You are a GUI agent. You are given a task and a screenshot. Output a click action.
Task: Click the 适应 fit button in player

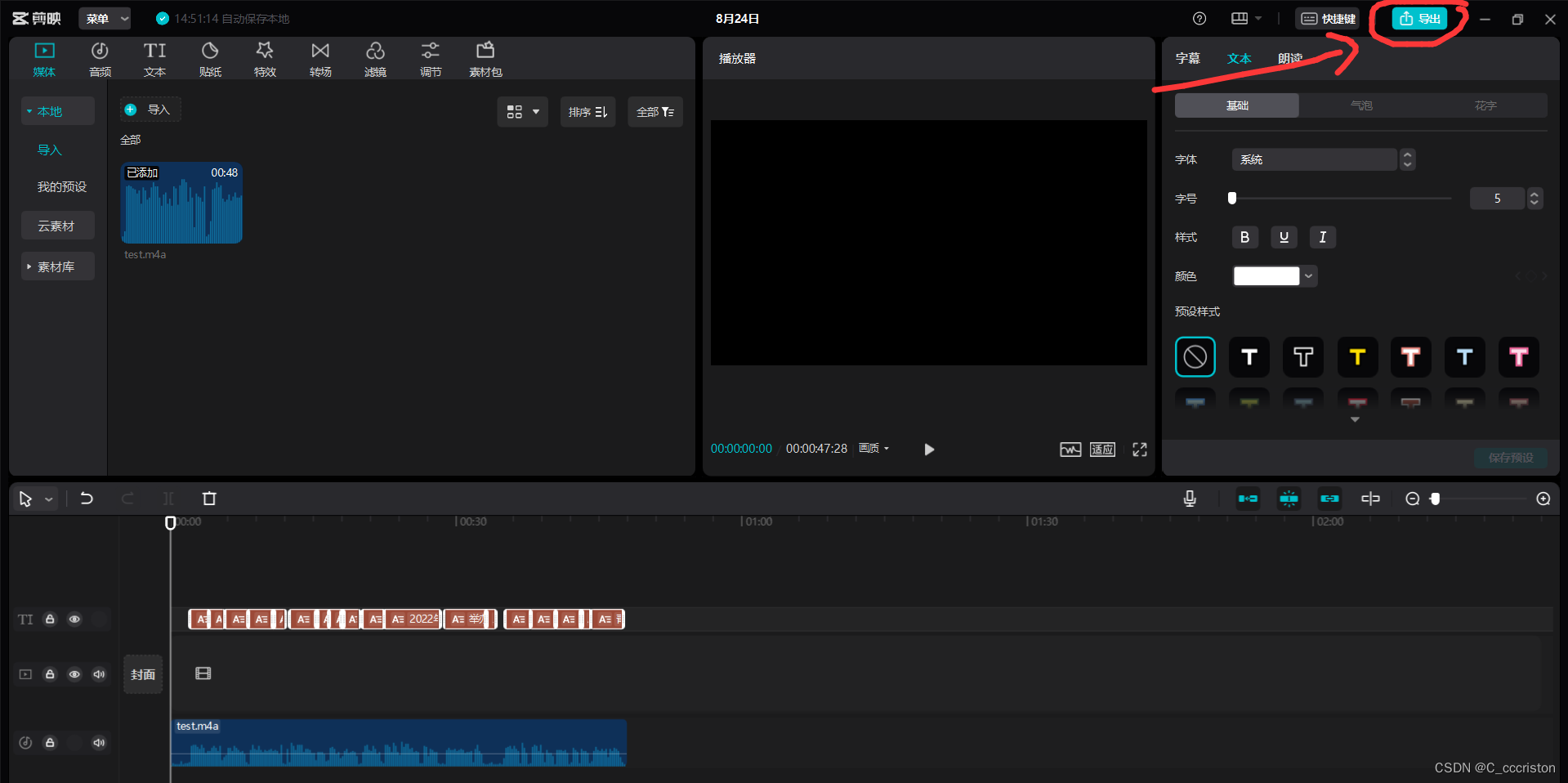(1102, 450)
